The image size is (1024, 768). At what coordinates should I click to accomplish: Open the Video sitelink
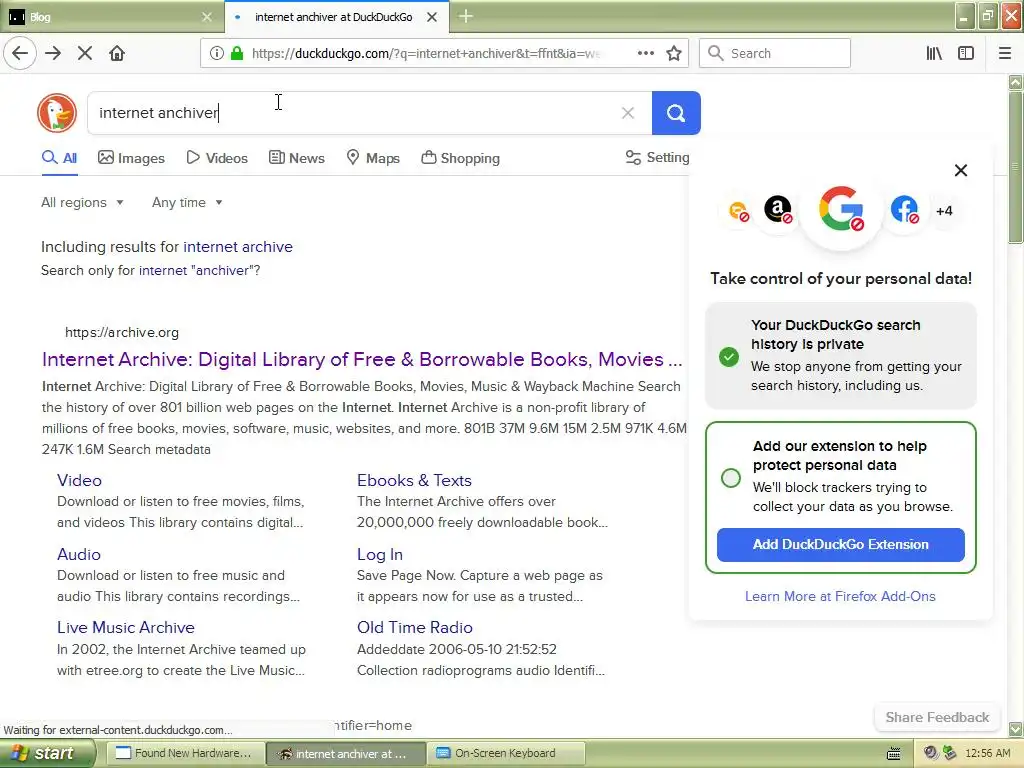coord(79,480)
